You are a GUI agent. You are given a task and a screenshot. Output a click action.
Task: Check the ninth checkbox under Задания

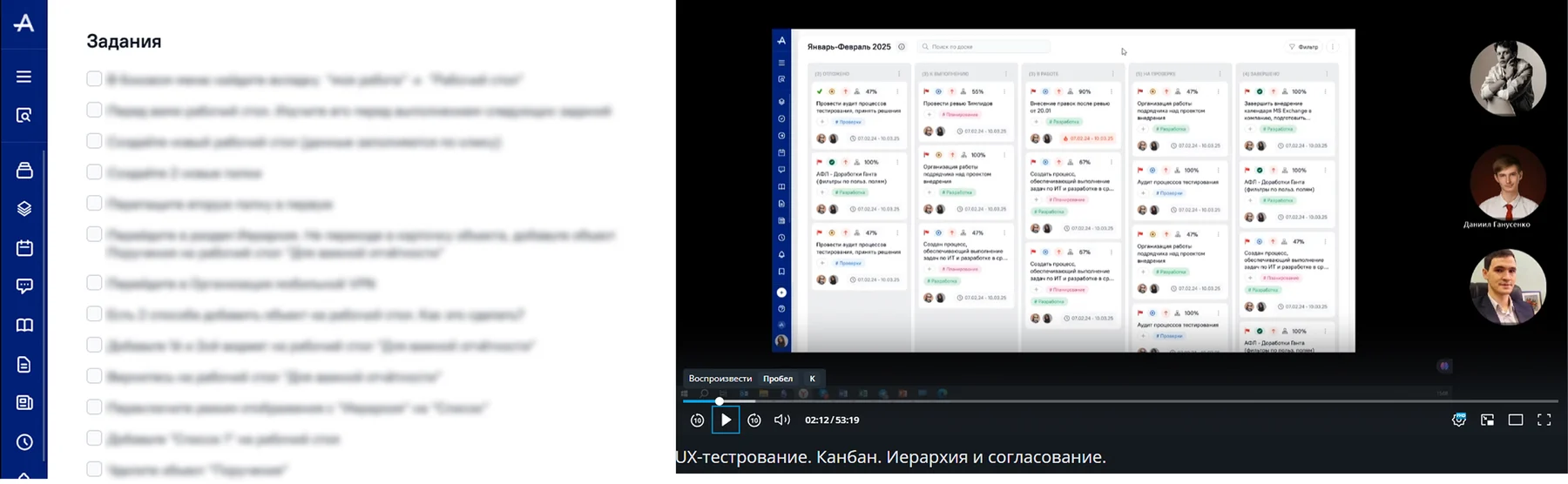(94, 345)
